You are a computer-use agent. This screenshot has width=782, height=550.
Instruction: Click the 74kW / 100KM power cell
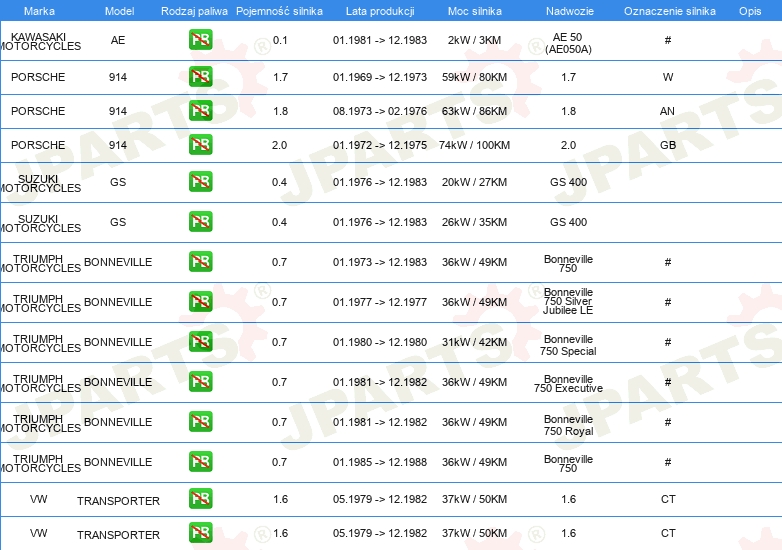(474, 145)
